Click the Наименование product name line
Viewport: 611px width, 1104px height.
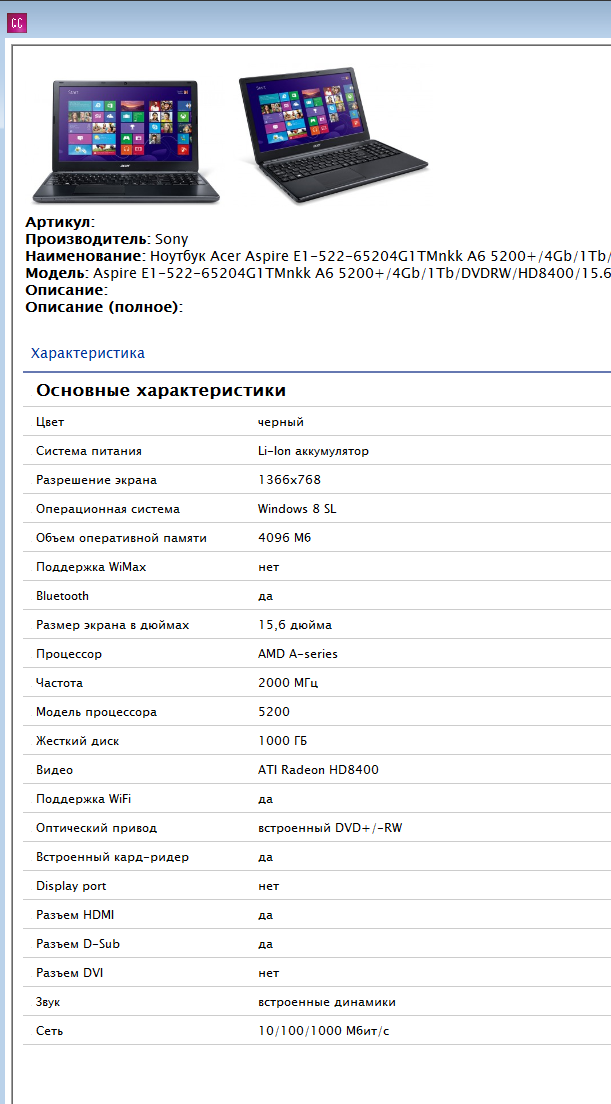point(318,256)
